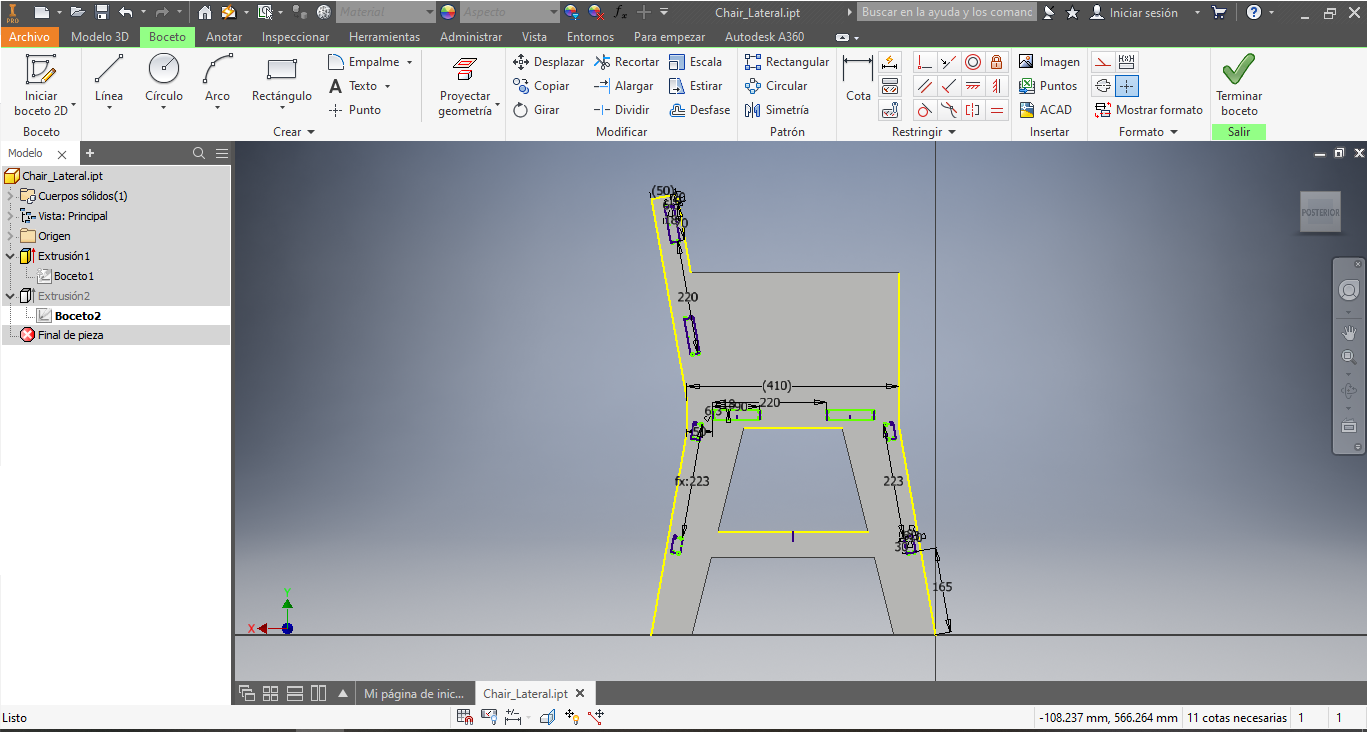Click the Dividir button
1368x732 pixels.
coord(621,110)
